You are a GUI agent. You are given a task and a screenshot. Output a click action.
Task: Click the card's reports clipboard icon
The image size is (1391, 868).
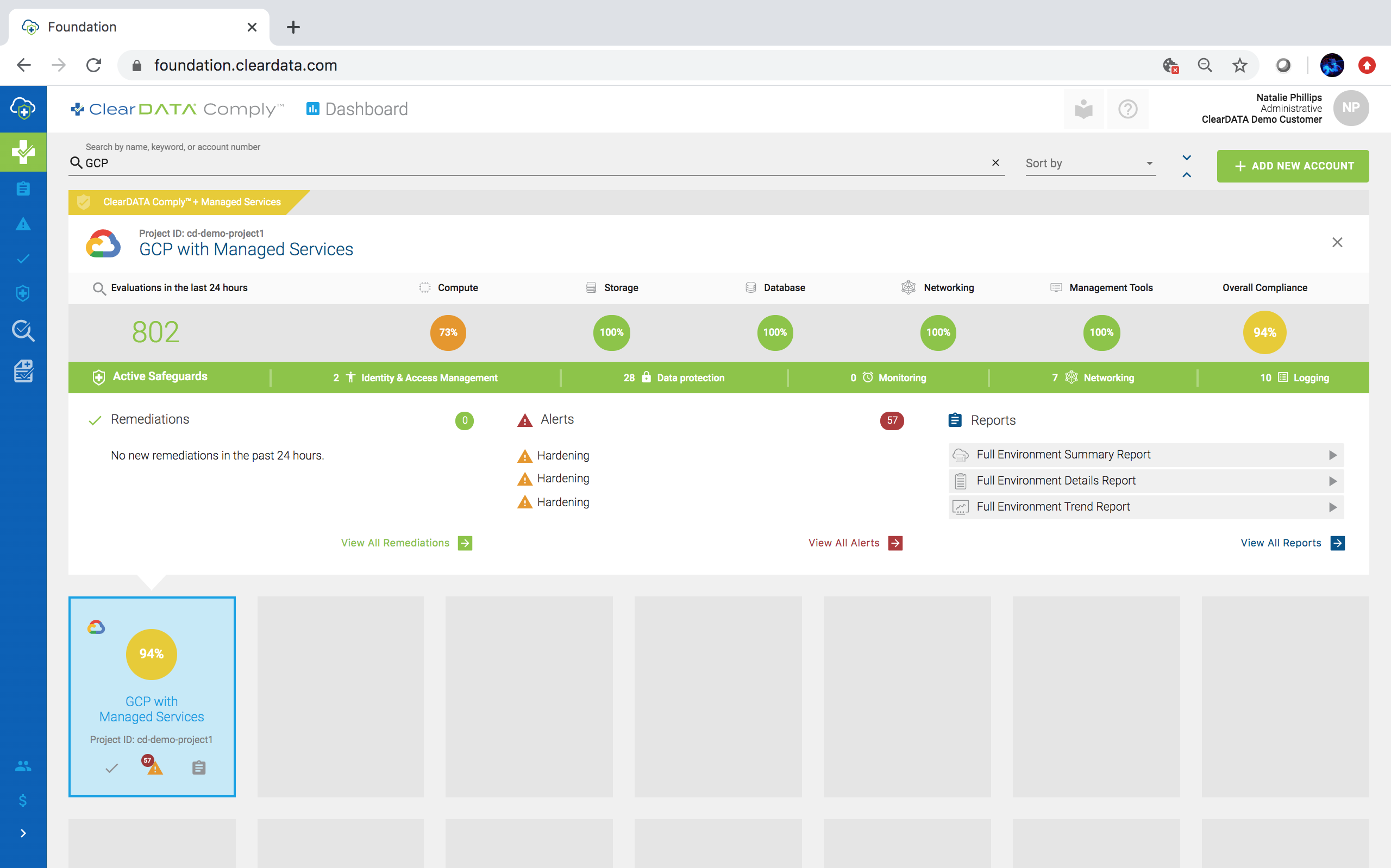coord(199,768)
